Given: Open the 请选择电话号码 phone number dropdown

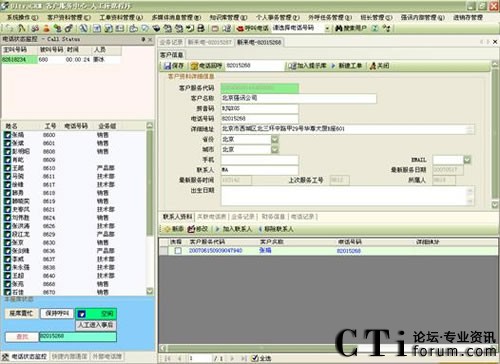Looking at the screenshot, I should [327, 29].
